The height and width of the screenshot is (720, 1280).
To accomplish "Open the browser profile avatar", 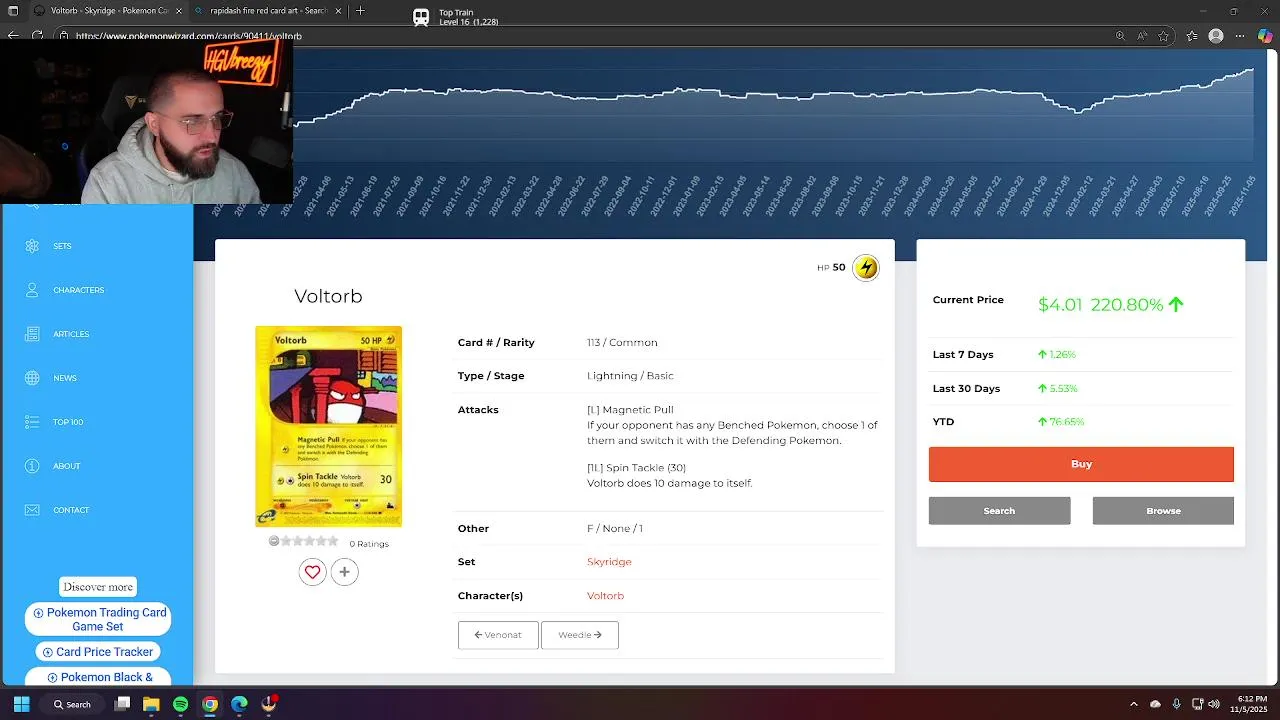I will pos(1216,36).
